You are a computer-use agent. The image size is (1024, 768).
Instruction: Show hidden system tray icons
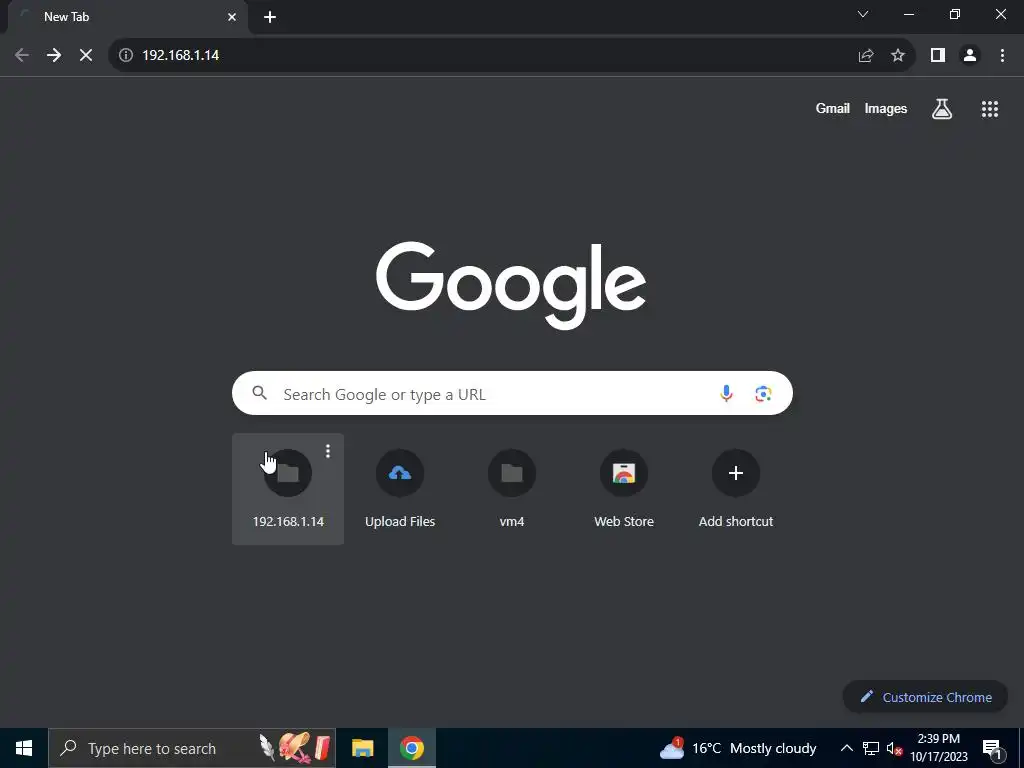(x=846, y=748)
